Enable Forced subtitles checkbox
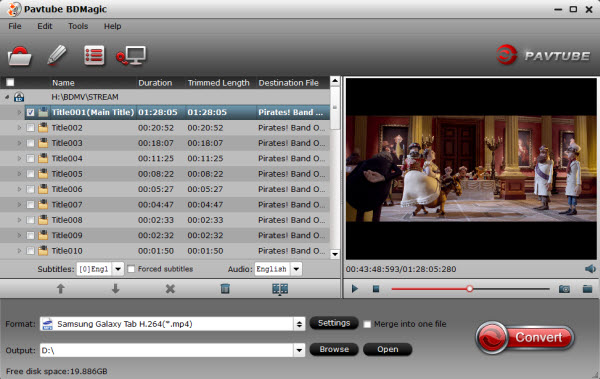 pos(131,269)
